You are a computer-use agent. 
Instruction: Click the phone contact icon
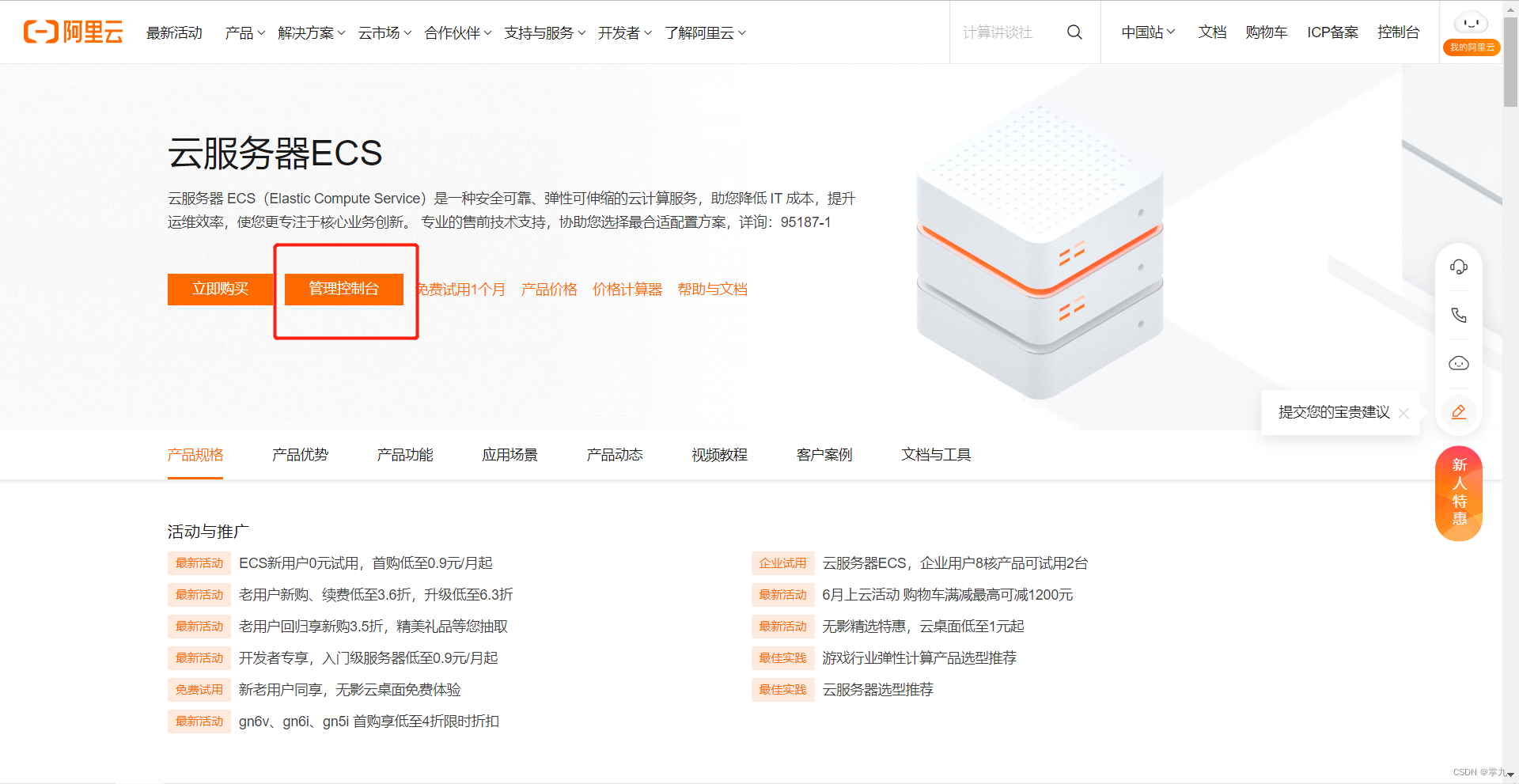[1459, 315]
